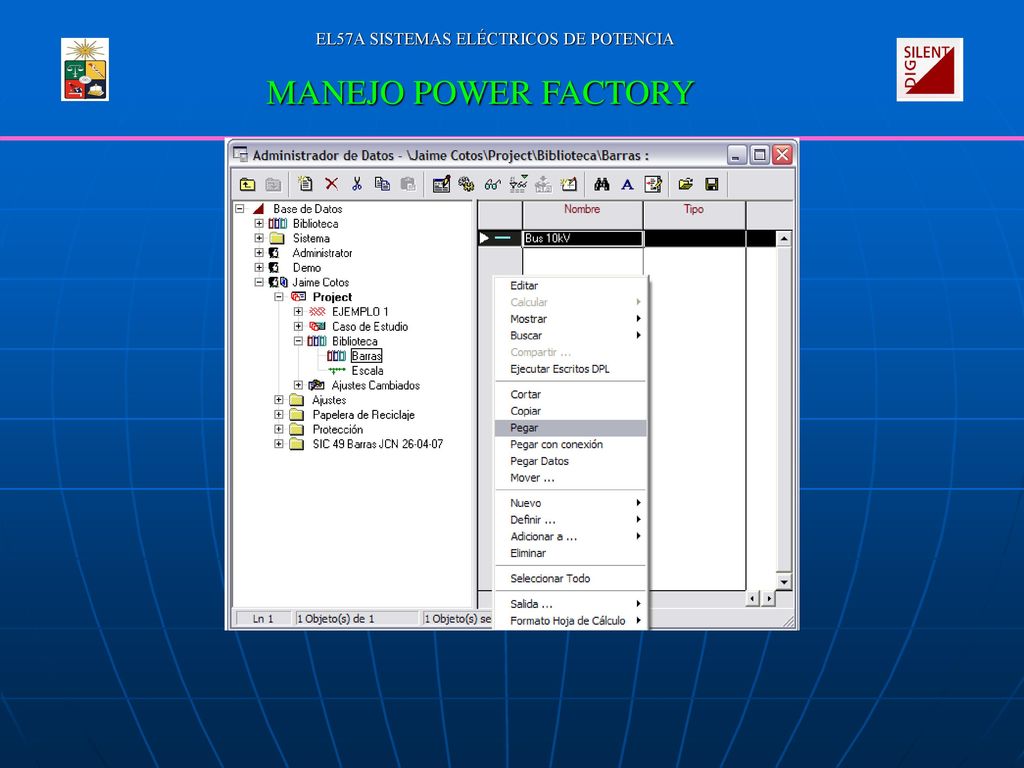
Task: Click the vertical scrollbar down arrow
Action: tap(784, 581)
